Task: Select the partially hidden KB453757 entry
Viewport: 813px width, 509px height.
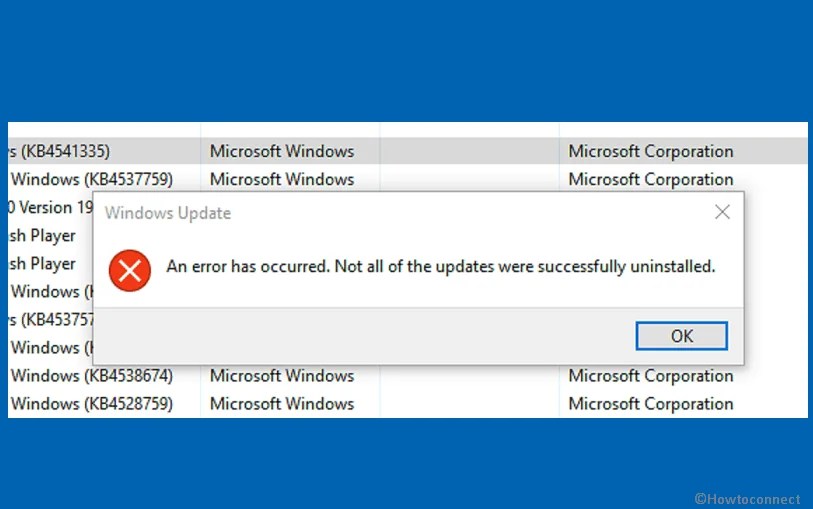Action: 50,320
